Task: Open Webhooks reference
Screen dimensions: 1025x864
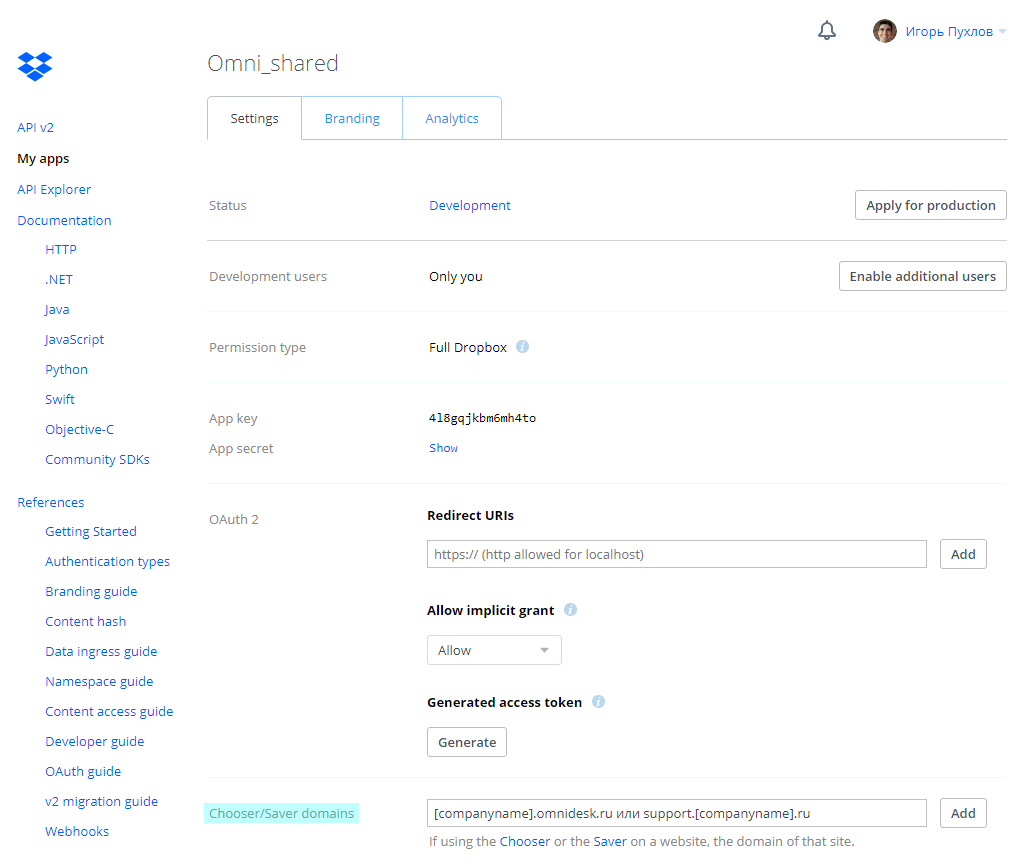Action: coord(77,831)
